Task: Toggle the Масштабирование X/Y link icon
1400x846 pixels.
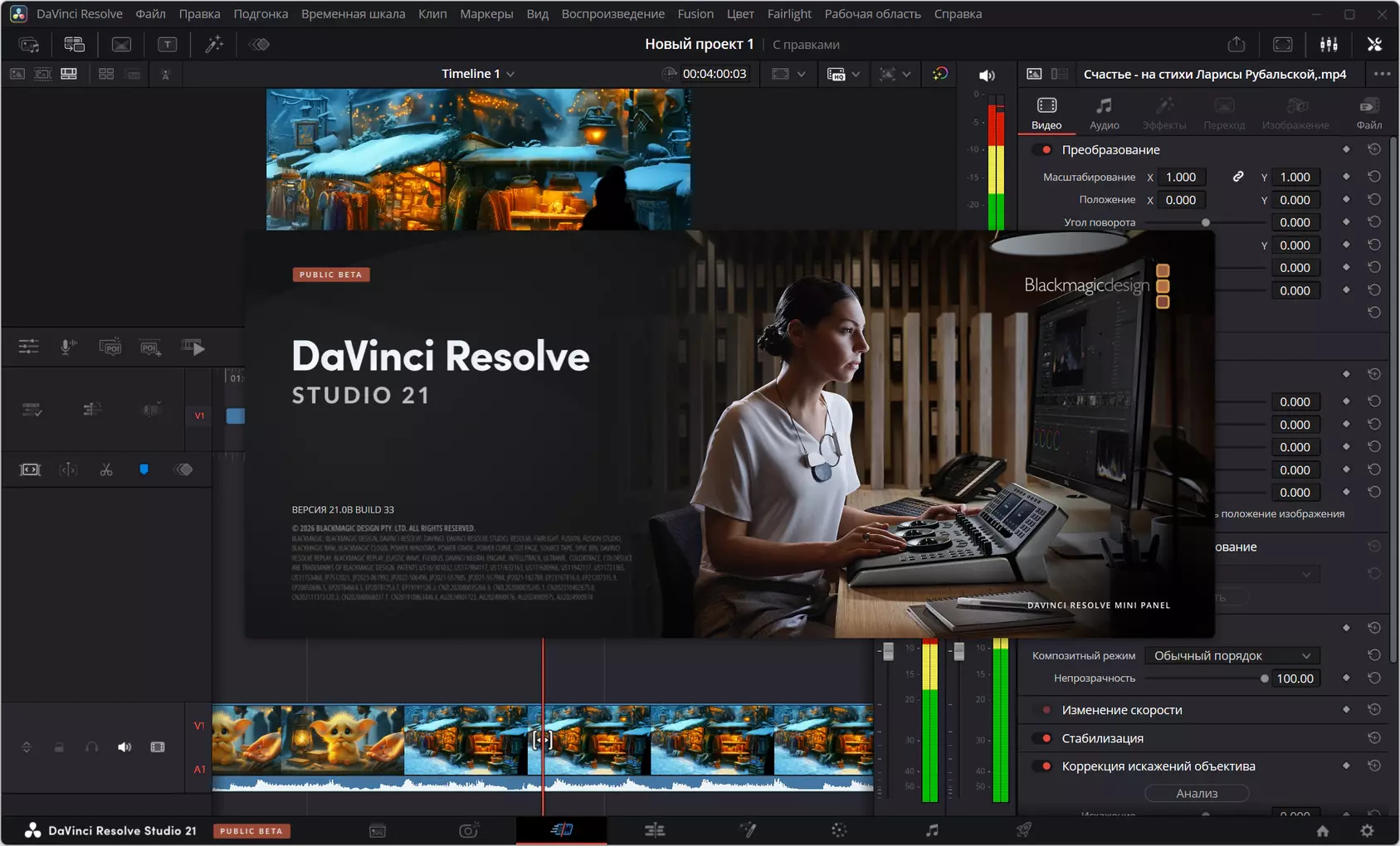Action: (x=1237, y=177)
